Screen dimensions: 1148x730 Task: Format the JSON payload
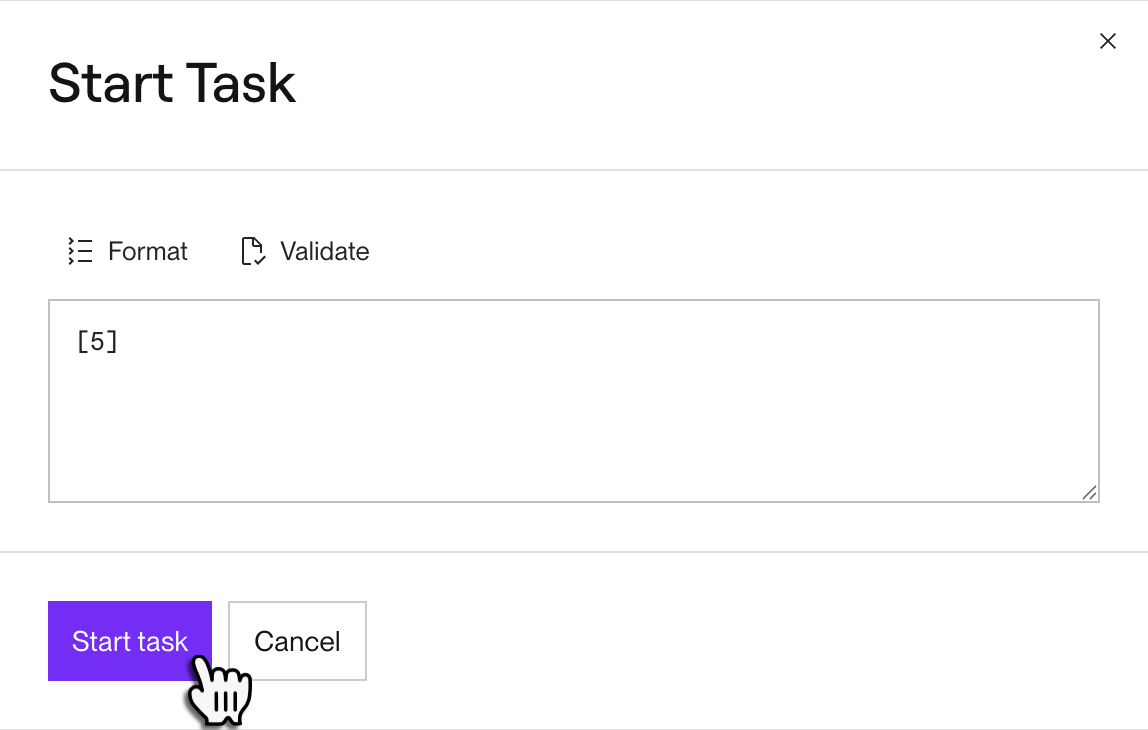tap(127, 251)
